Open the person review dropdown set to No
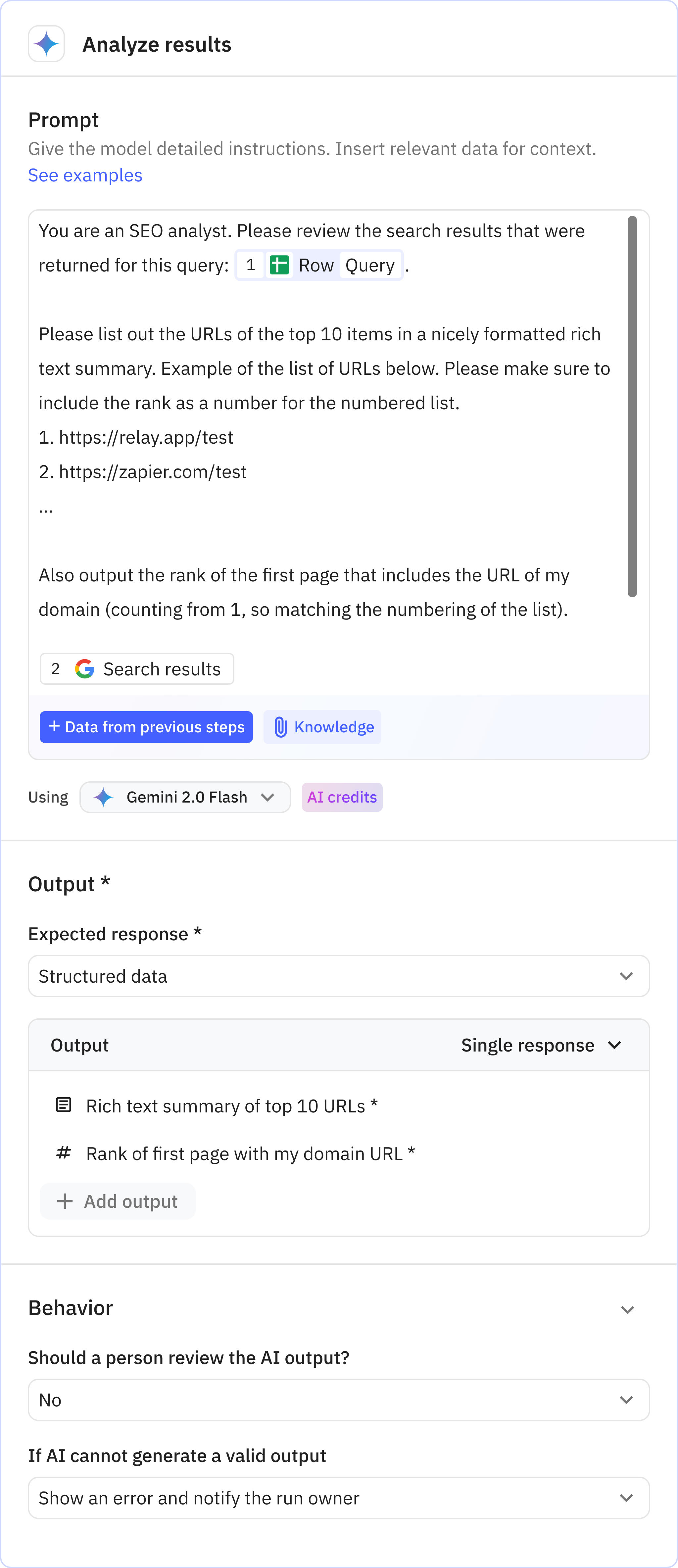Screen dimensions: 678x1568 tap(338, 1399)
